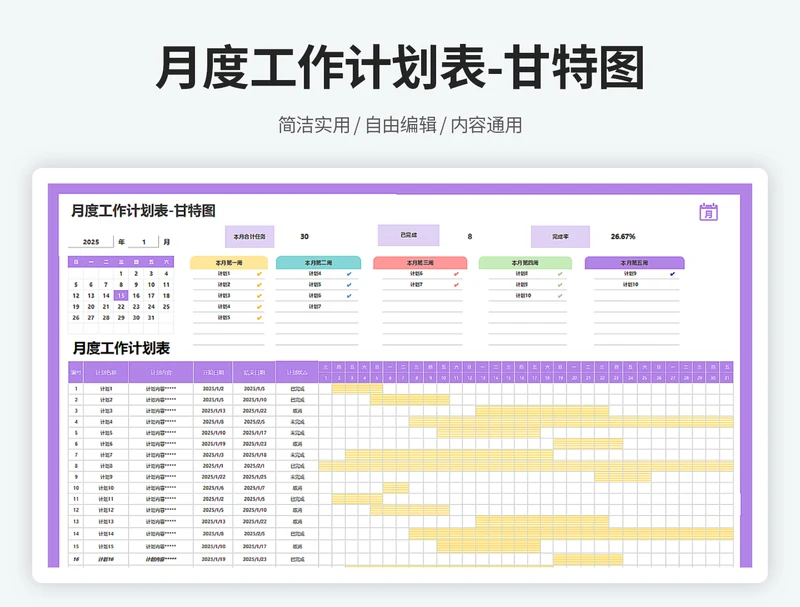Click the purple calendar 月 icon
Image resolution: width=800 pixels, height=607 pixels.
[x=708, y=212]
